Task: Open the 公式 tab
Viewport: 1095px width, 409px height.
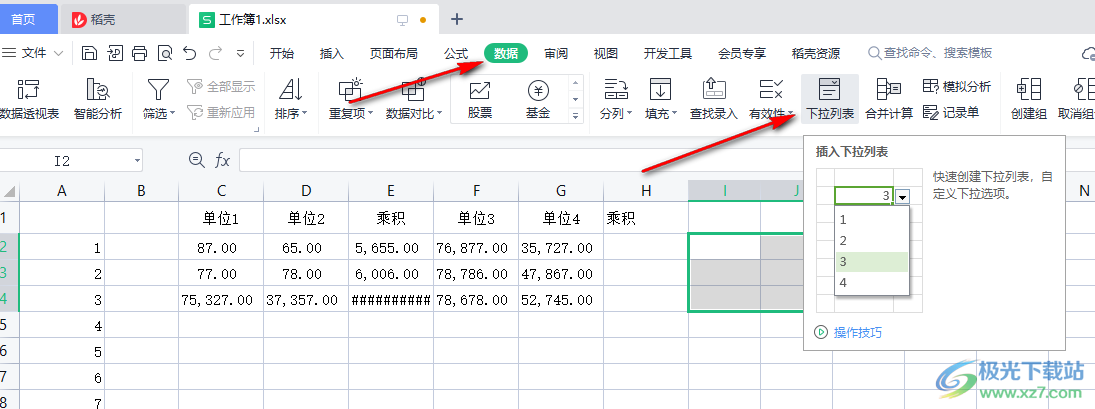Action: coord(456,53)
